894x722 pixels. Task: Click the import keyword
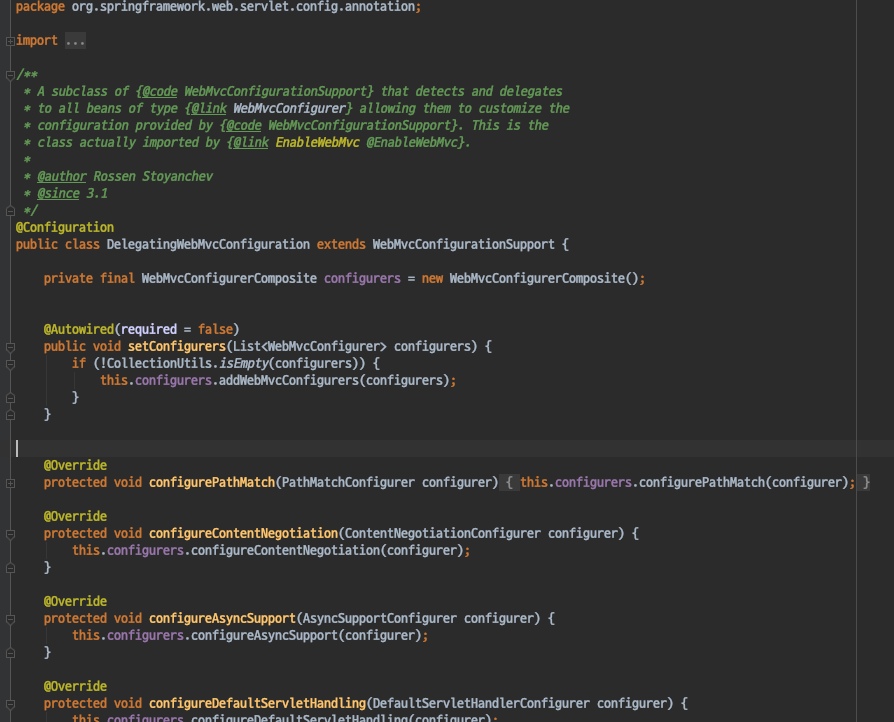[36, 41]
